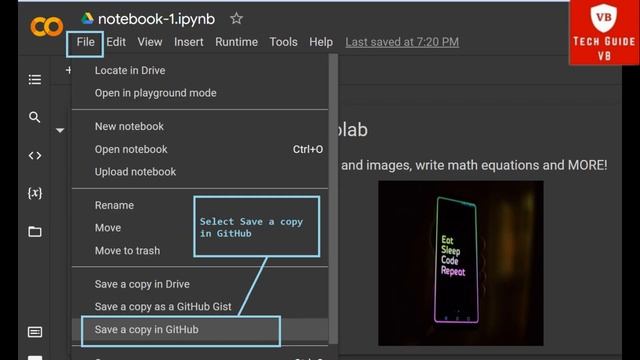Open the files folder sidebar icon
Viewport: 640px width, 360px height.
pos(35,232)
